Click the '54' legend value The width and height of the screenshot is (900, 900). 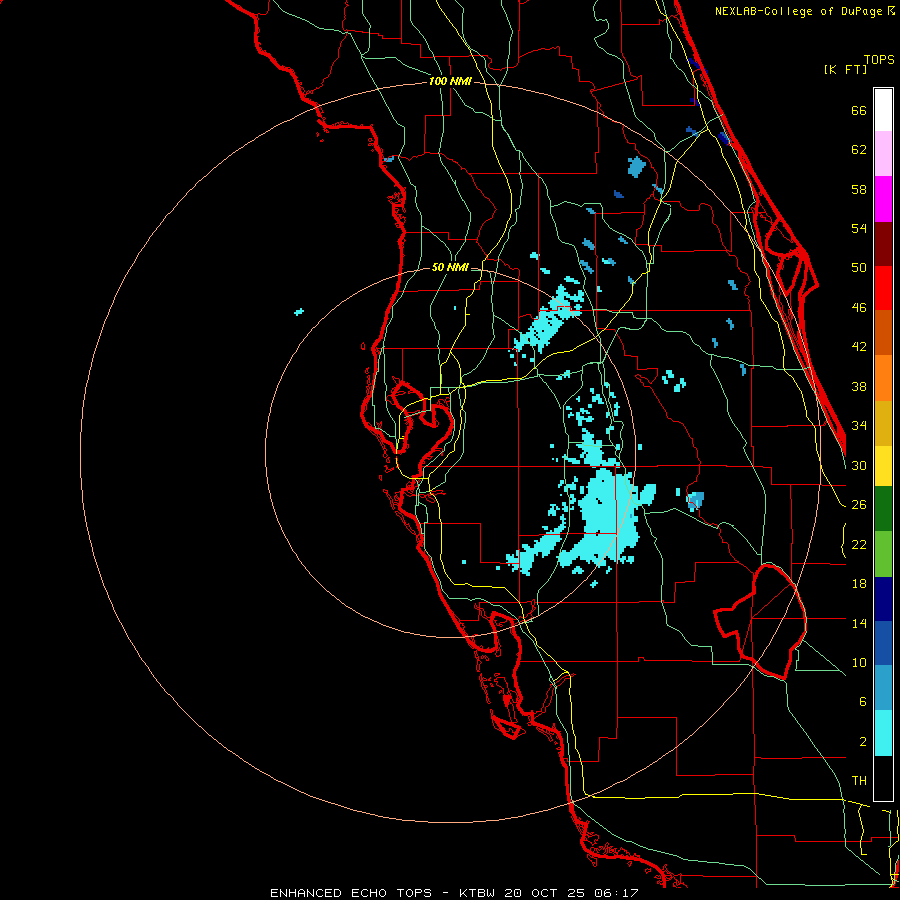click(x=859, y=228)
